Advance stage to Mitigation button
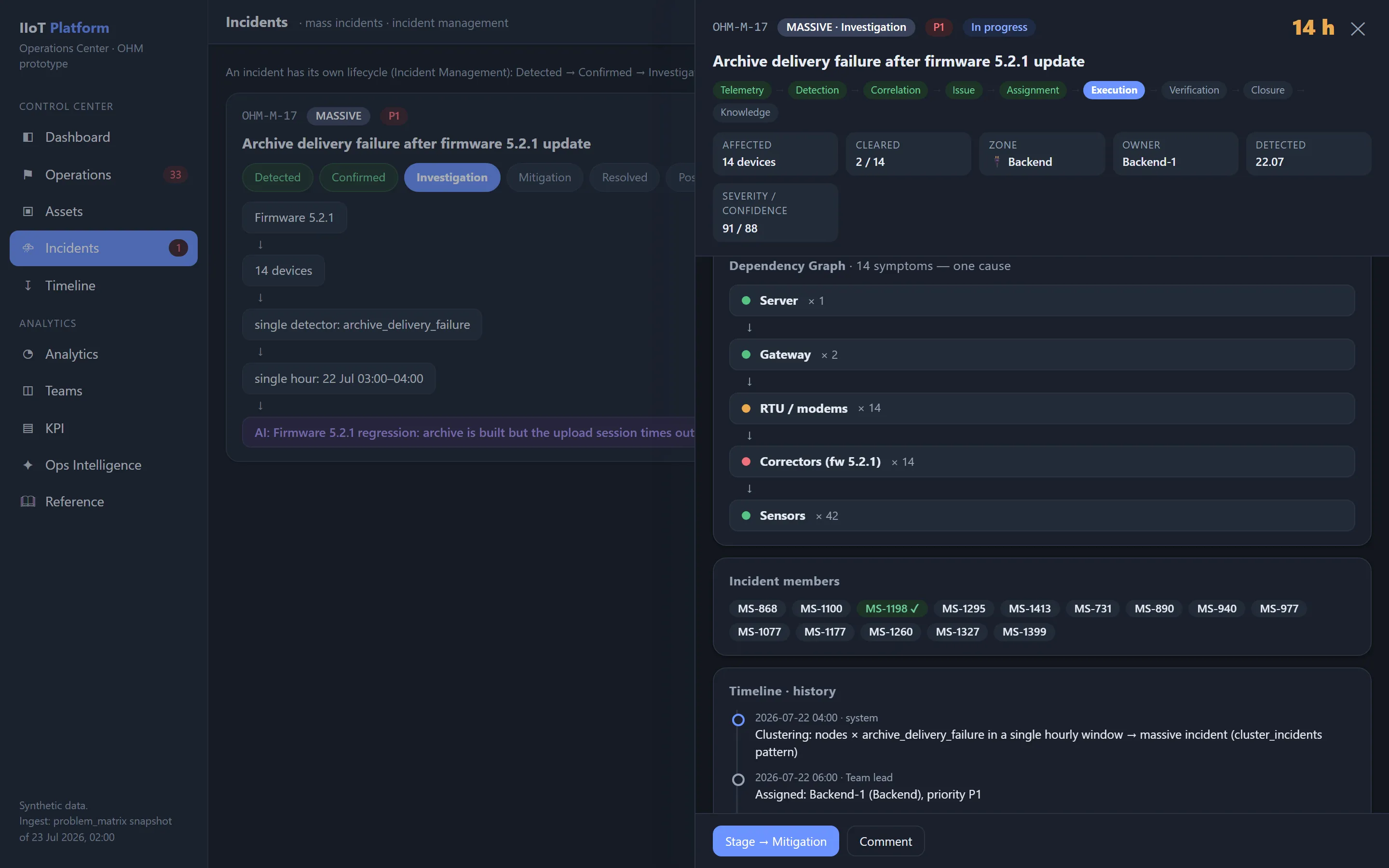 pos(776,841)
